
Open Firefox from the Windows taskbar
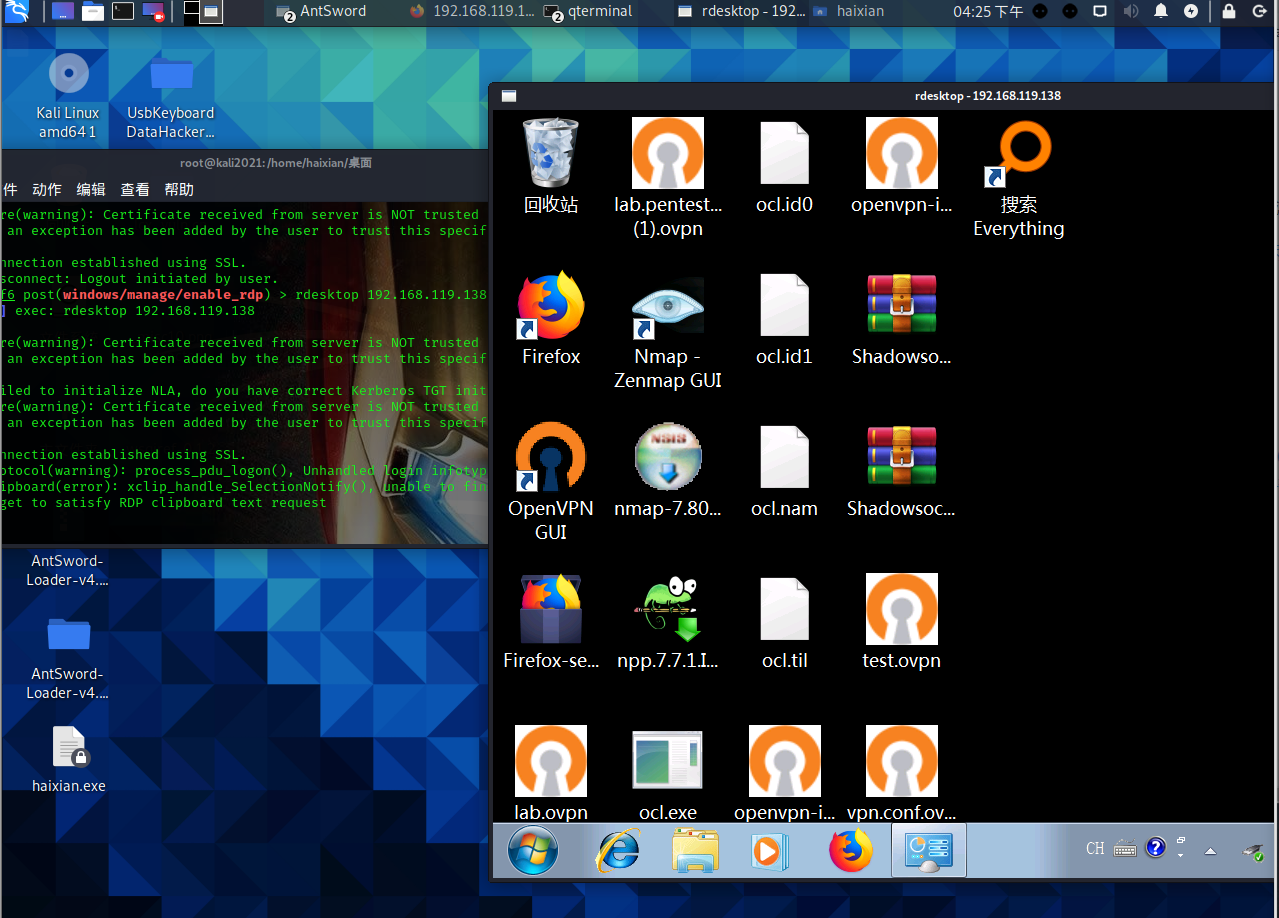[x=851, y=851]
